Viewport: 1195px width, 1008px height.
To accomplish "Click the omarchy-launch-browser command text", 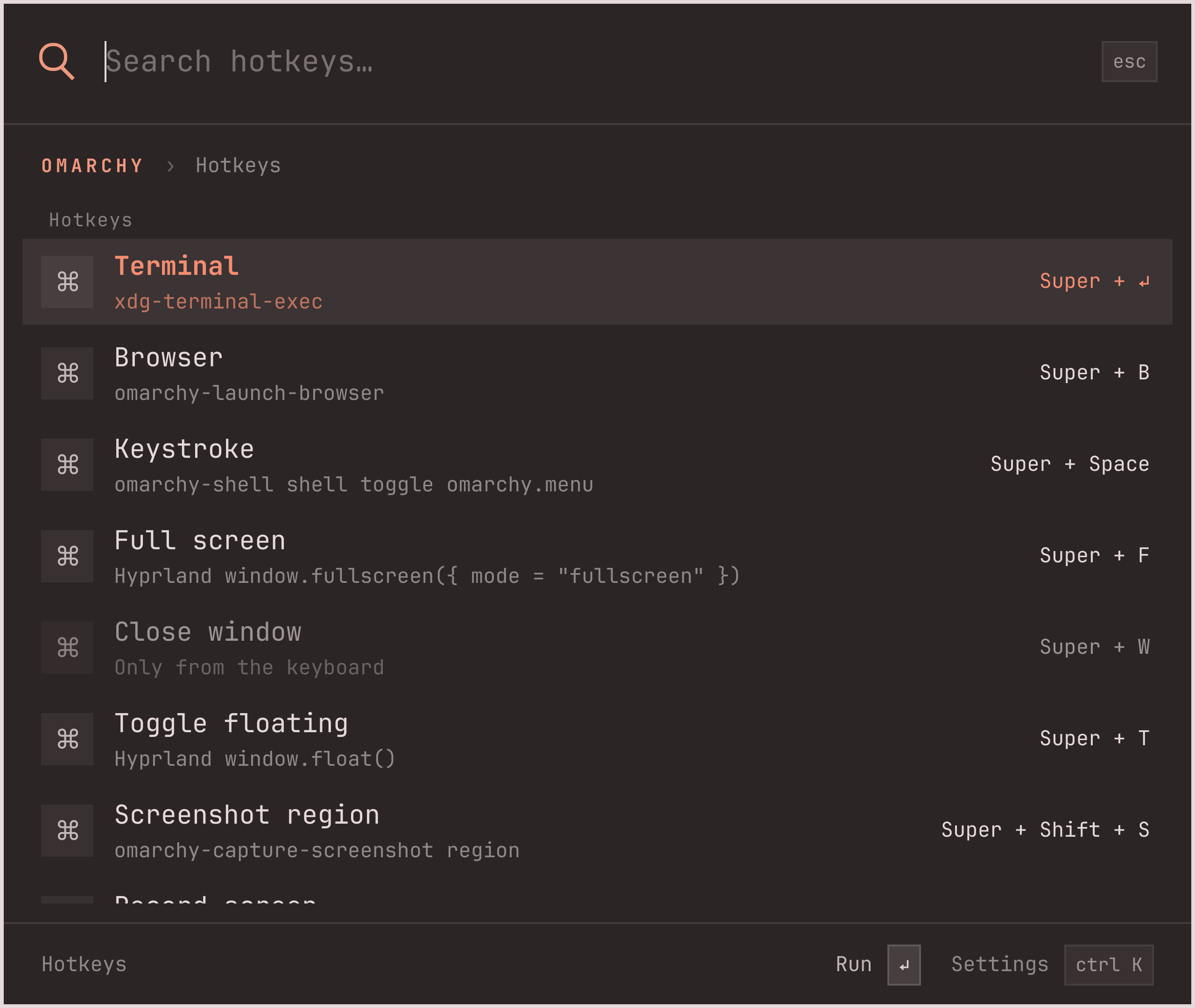I will [249, 393].
